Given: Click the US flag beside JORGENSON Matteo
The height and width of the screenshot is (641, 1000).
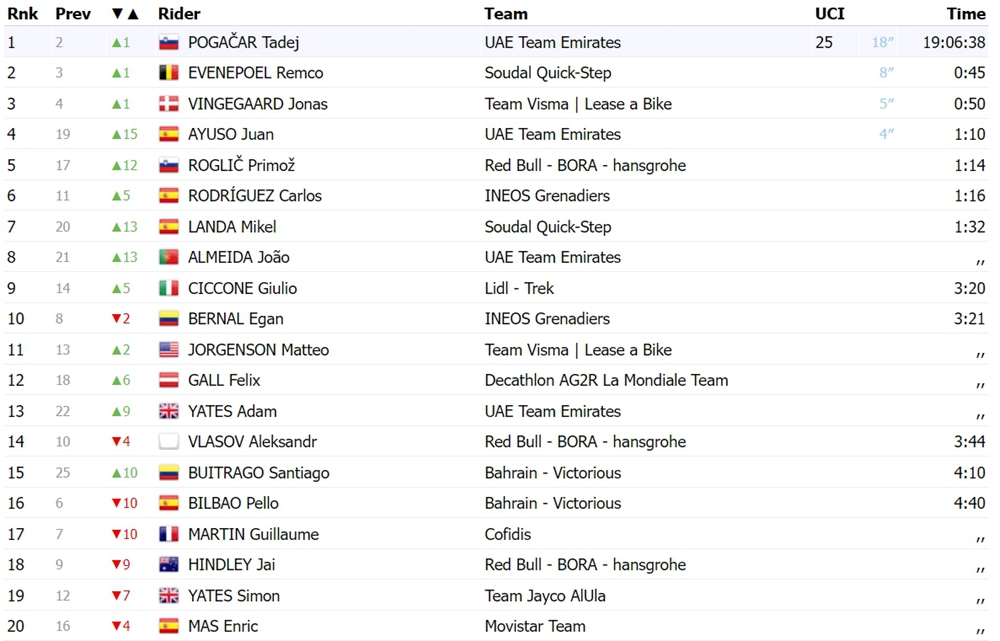Looking at the screenshot, I should (x=168, y=350).
